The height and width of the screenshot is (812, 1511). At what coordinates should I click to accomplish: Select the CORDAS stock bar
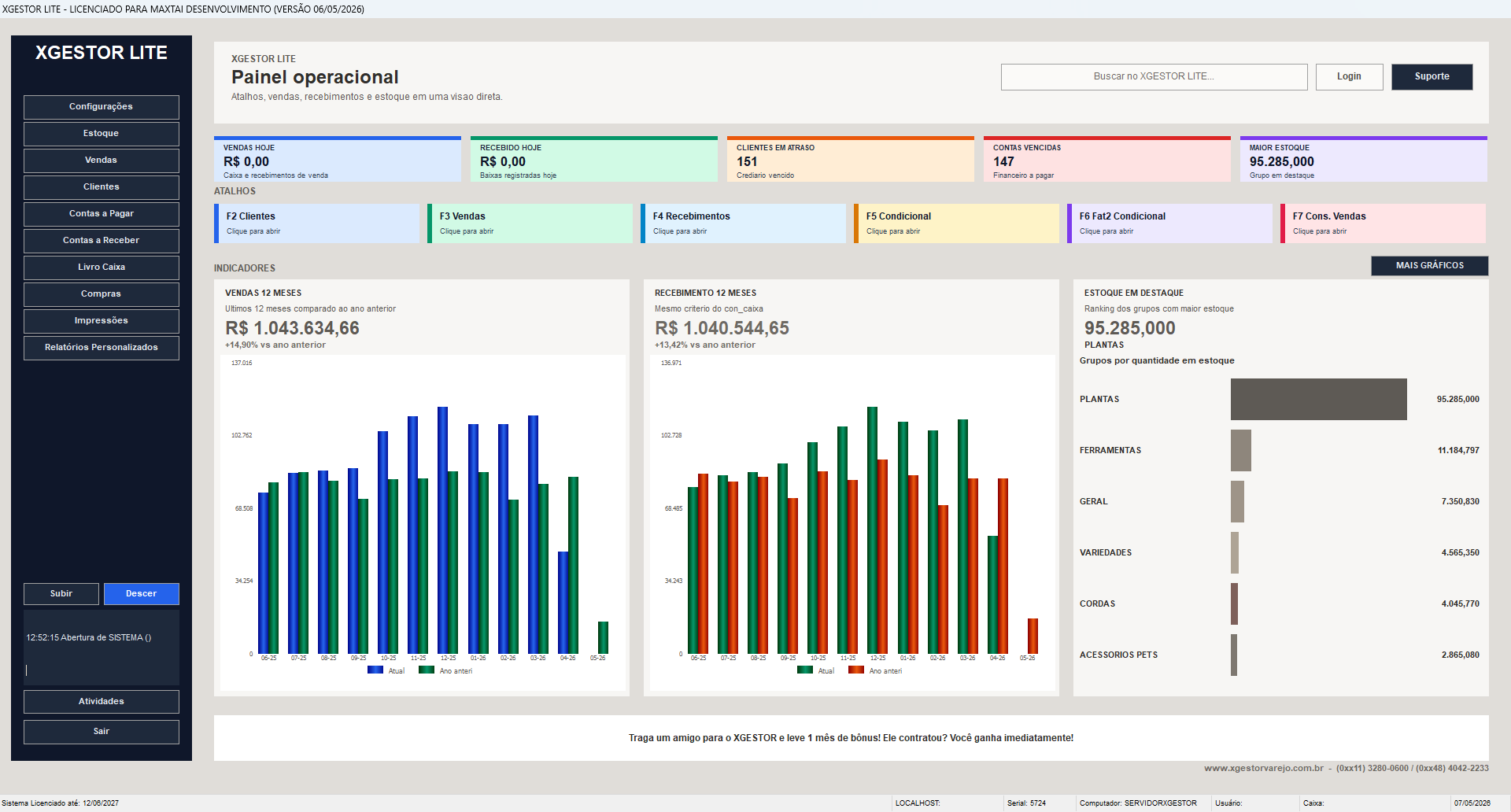[1235, 603]
